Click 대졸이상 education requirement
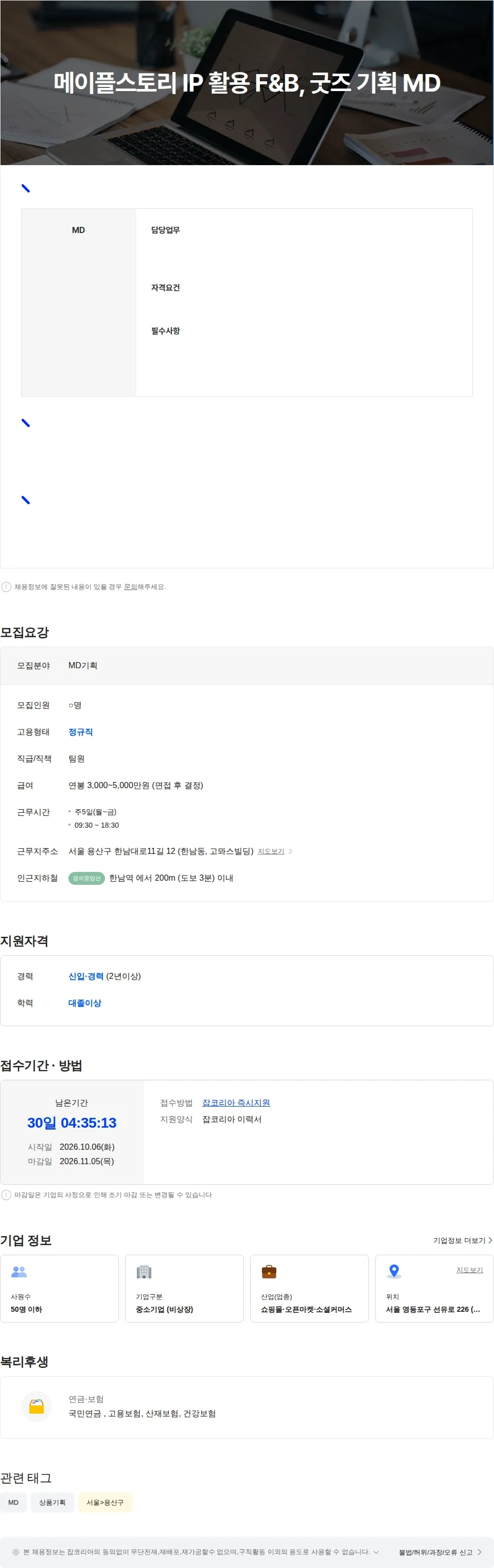 pos(85,1003)
